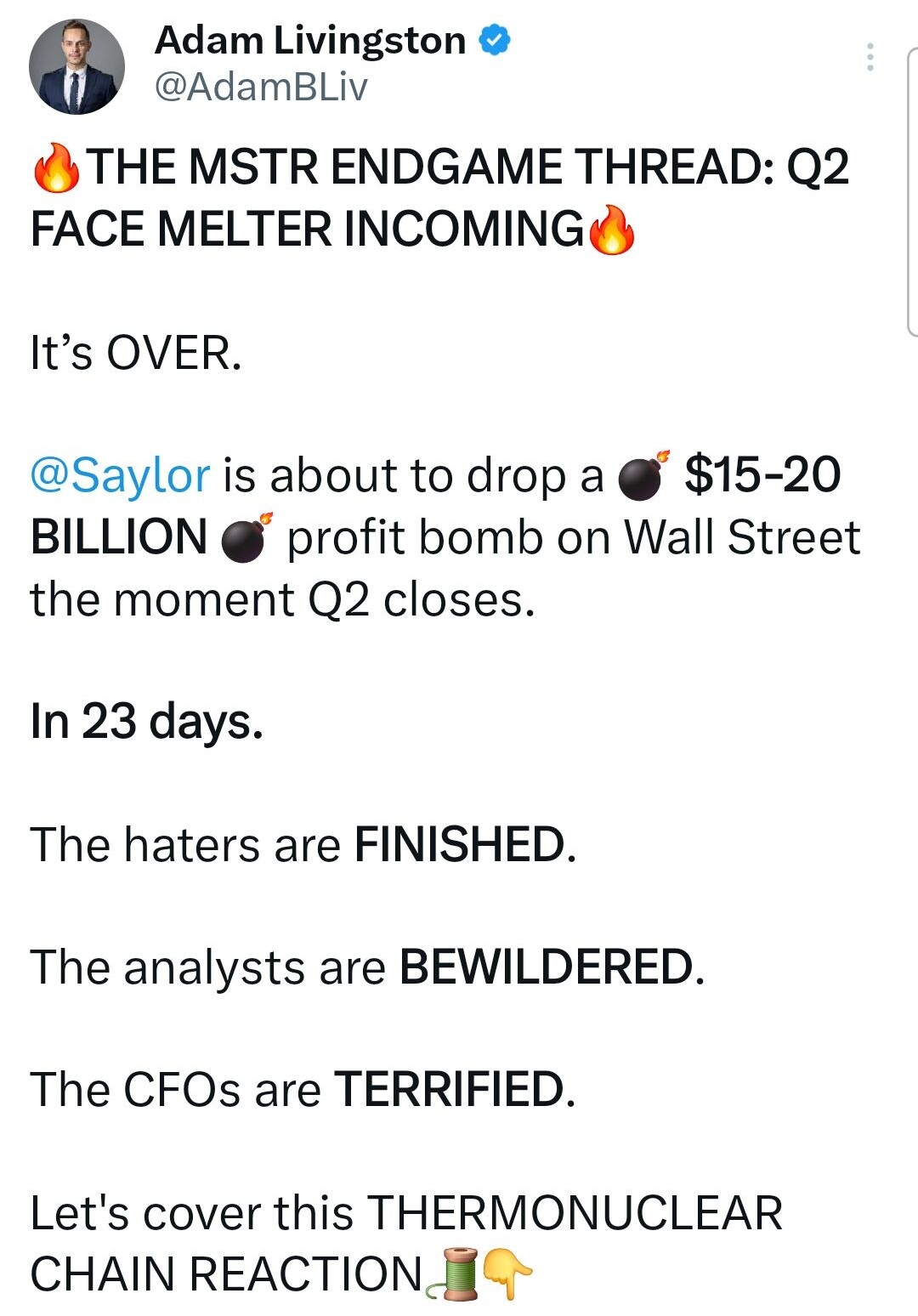
Task: Open the three-dot more options menu
Action: click(x=870, y=57)
